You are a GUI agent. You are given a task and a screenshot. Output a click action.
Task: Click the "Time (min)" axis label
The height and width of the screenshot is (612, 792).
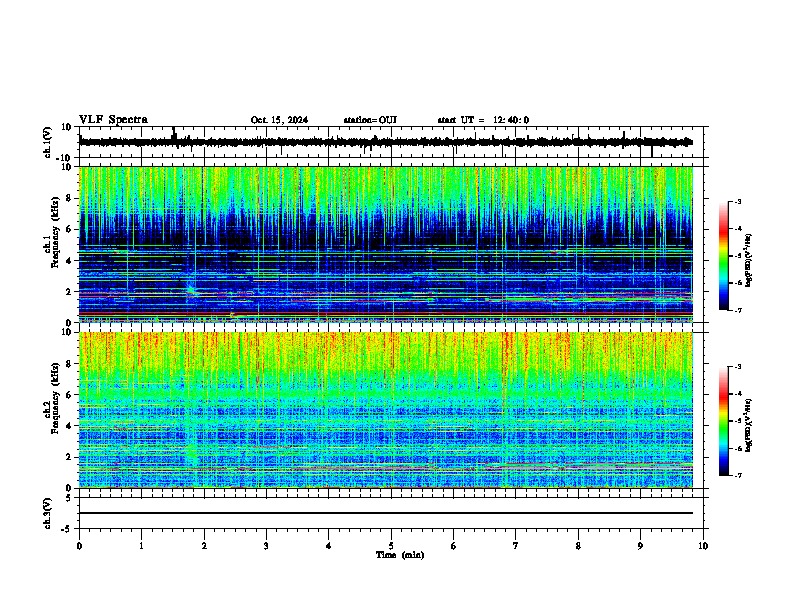(400, 555)
